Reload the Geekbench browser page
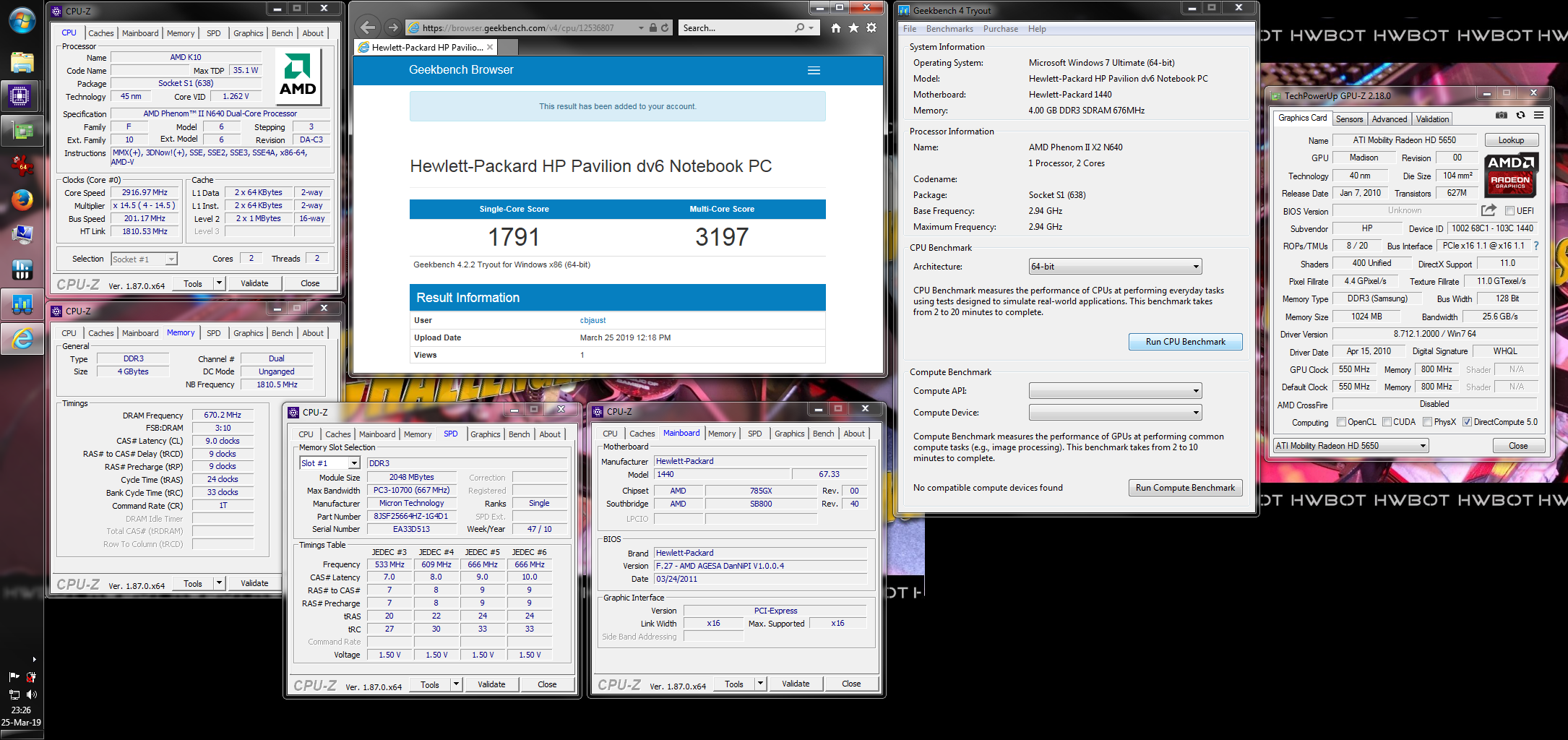The width and height of the screenshot is (1568, 740). pyautogui.click(x=665, y=27)
